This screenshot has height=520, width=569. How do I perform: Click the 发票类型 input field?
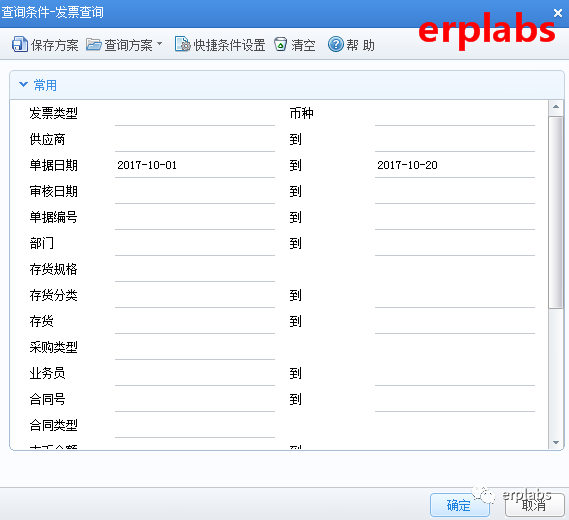point(195,114)
